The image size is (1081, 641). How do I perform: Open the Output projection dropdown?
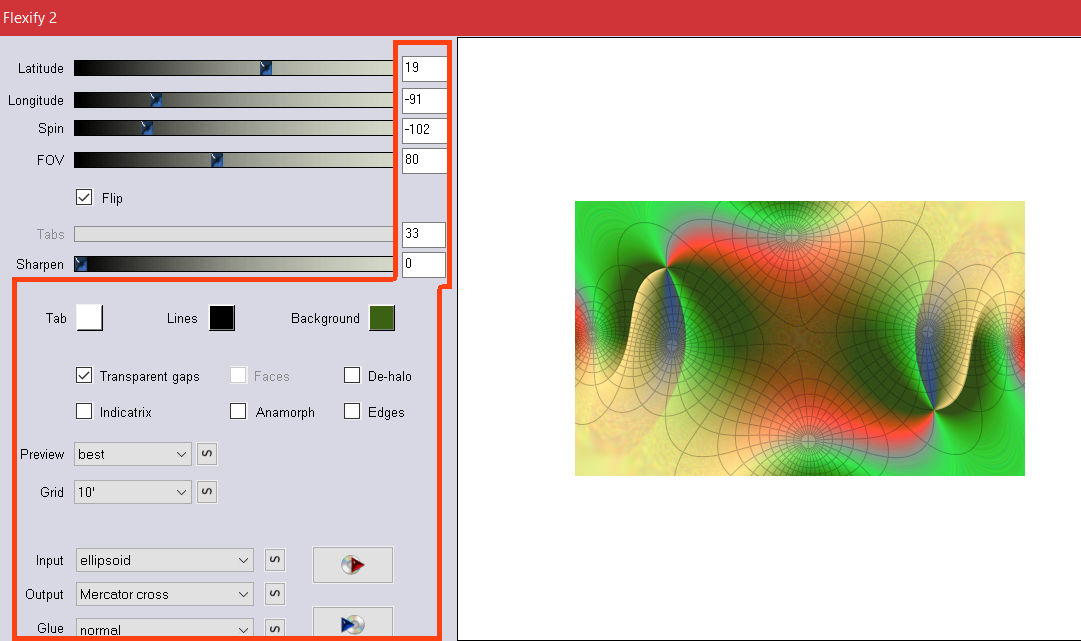point(165,594)
